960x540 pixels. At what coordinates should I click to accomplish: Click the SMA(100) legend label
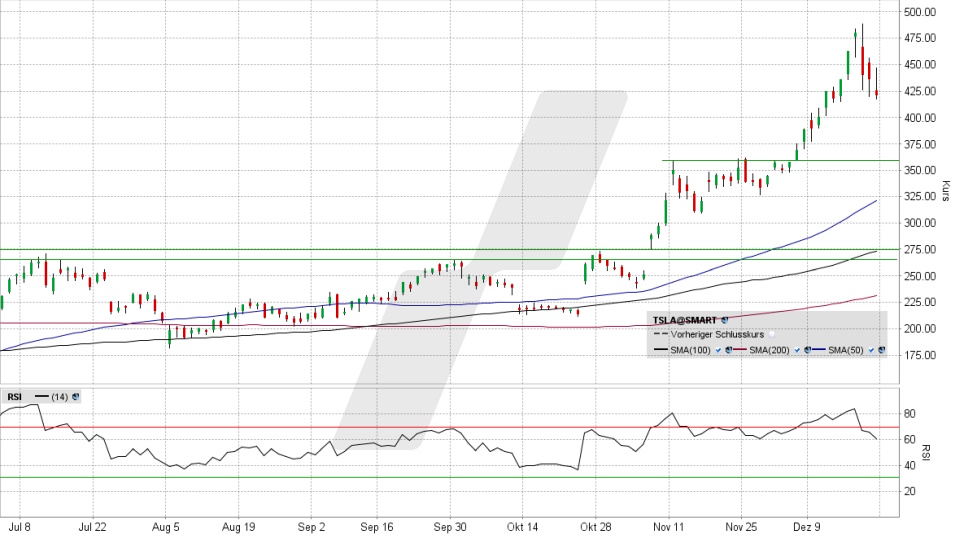click(x=691, y=350)
